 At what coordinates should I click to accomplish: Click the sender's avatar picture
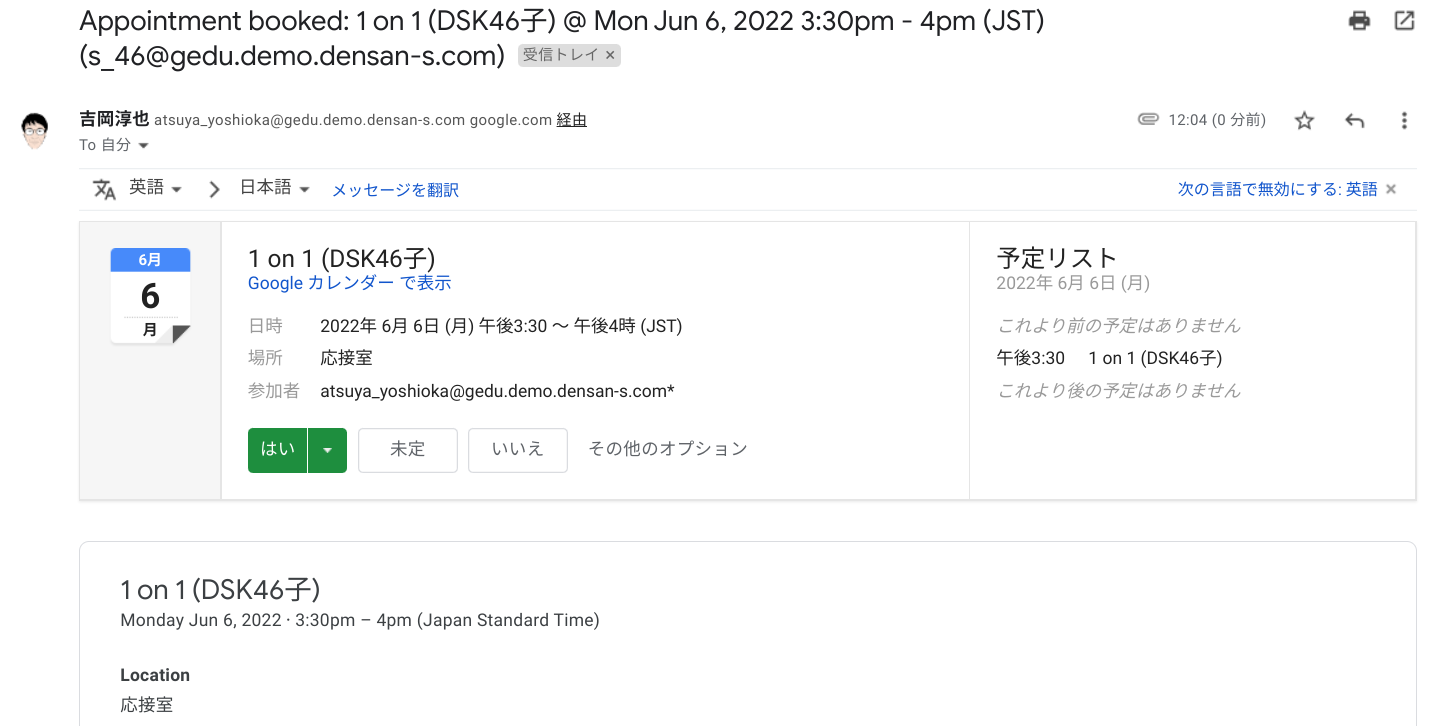35,130
